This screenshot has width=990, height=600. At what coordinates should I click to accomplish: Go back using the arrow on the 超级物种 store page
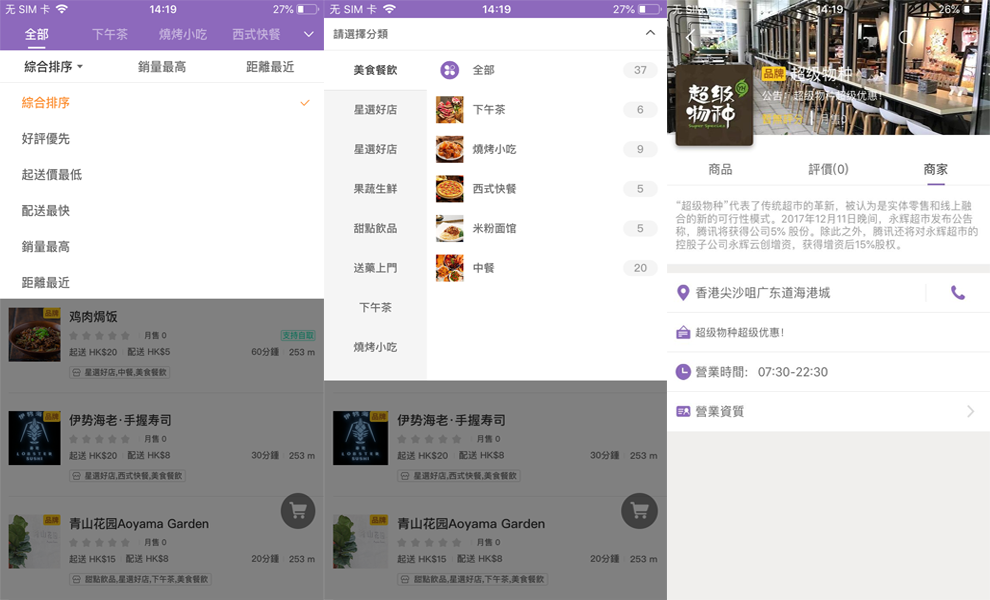click(x=689, y=37)
